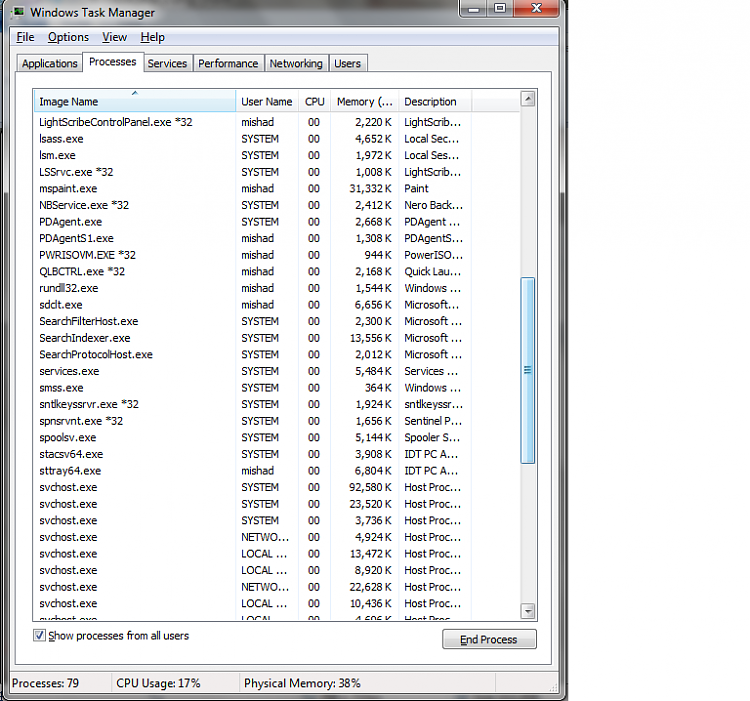Open the Help menu
750x701 pixels.
coord(153,37)
